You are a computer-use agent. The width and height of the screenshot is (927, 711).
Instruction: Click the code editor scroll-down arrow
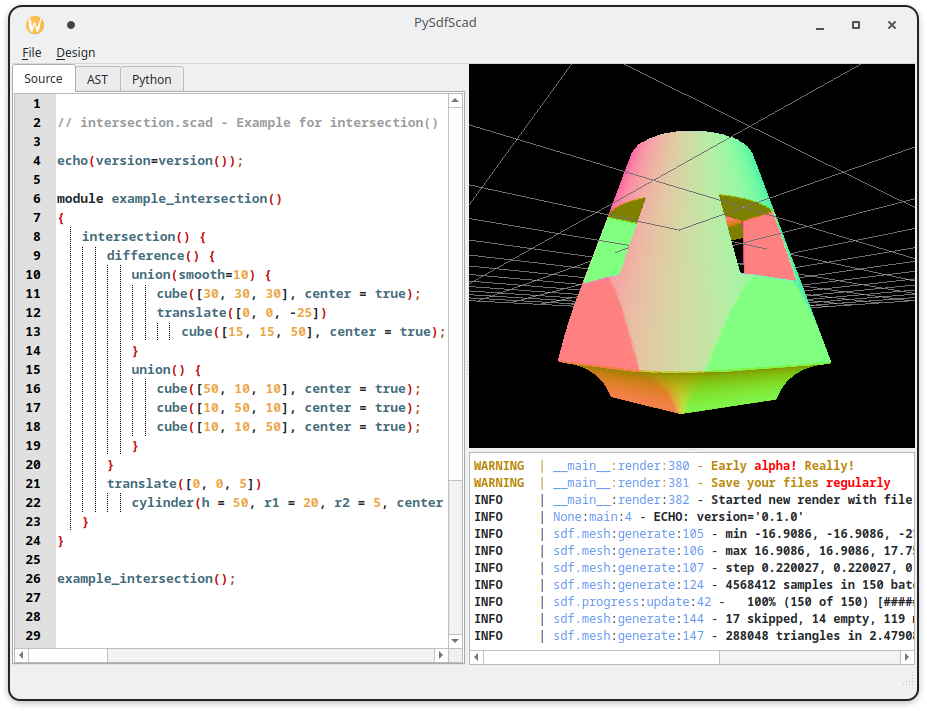(x=456, y=641)
